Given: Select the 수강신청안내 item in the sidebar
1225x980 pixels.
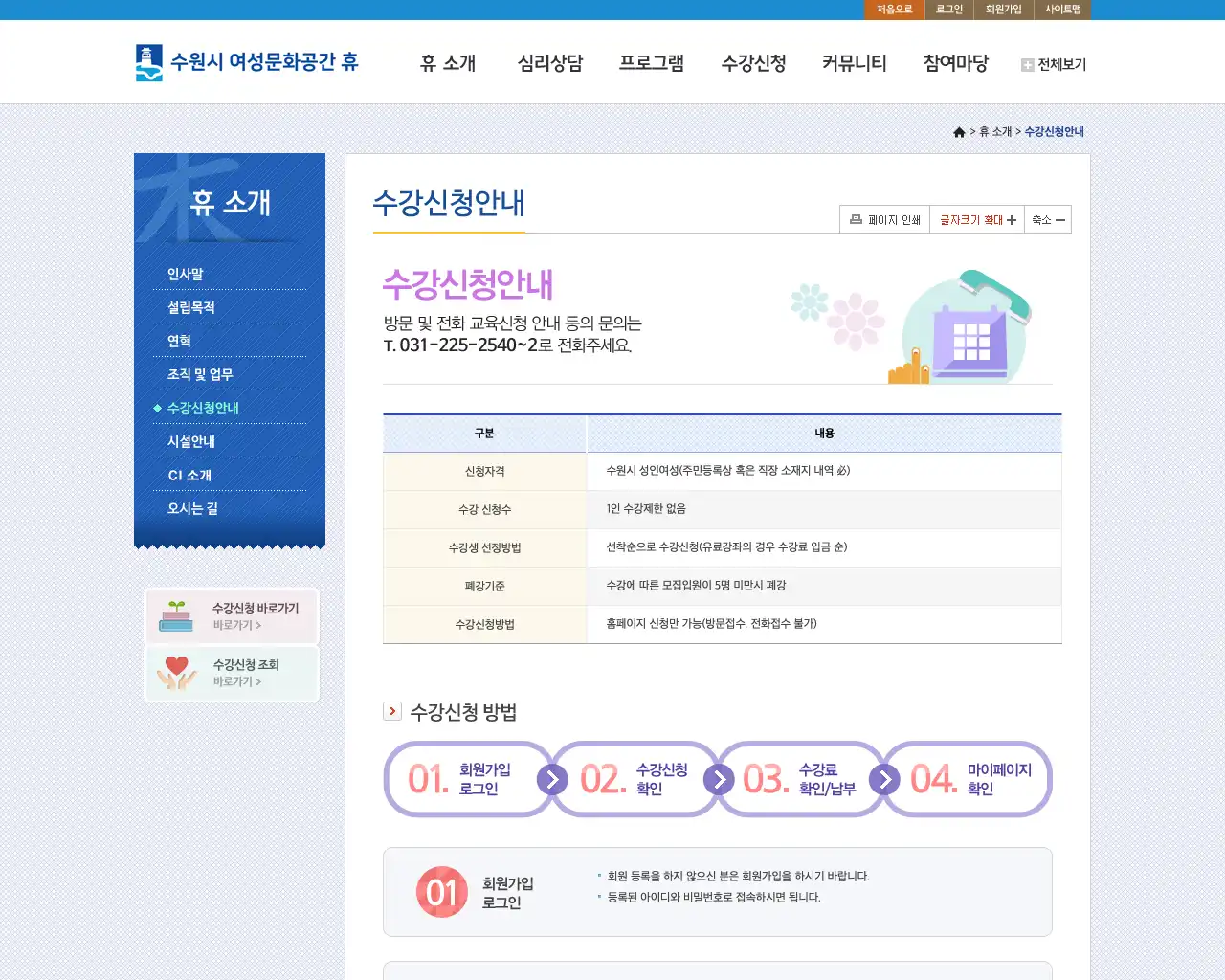Looking at the screenshot, I should pos(202,407).
